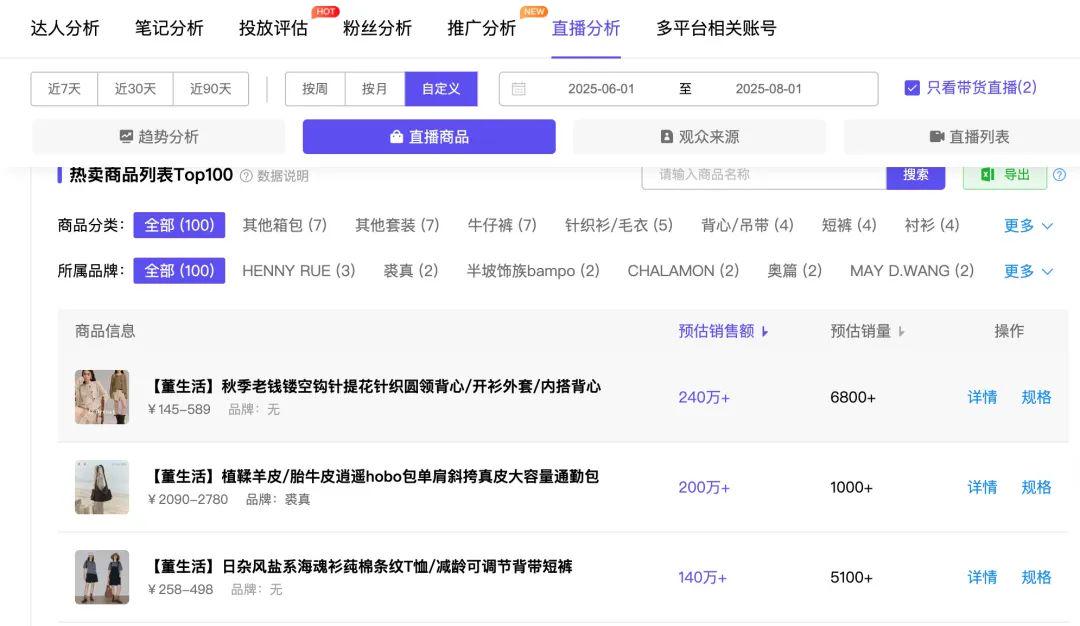This screenshot has height=626, width=1080.
Task: Open the 趋势分析 section
Action: [x=158, y=136]
